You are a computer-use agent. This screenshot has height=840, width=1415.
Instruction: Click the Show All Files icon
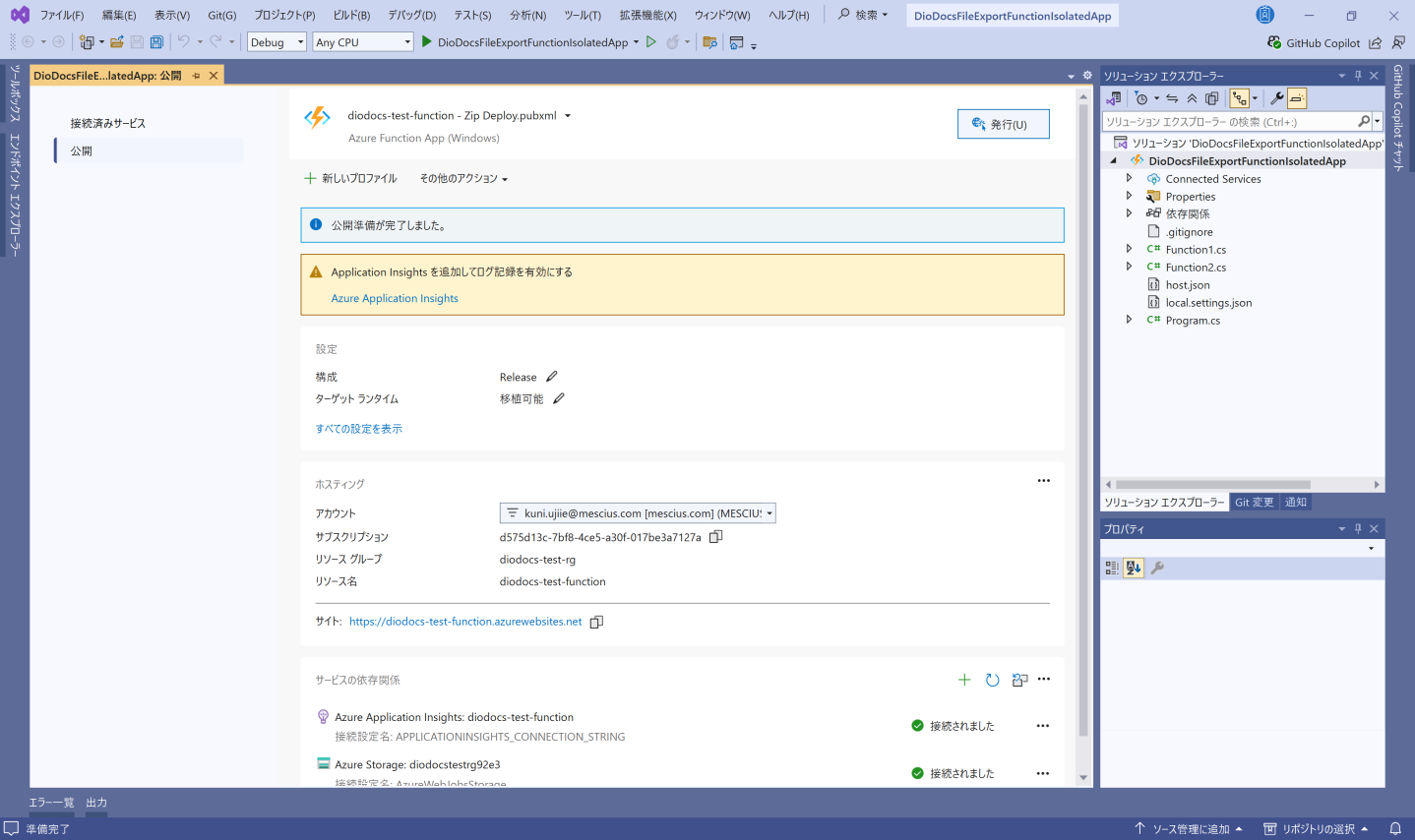pyautogui.click(x=1212, y=98)
